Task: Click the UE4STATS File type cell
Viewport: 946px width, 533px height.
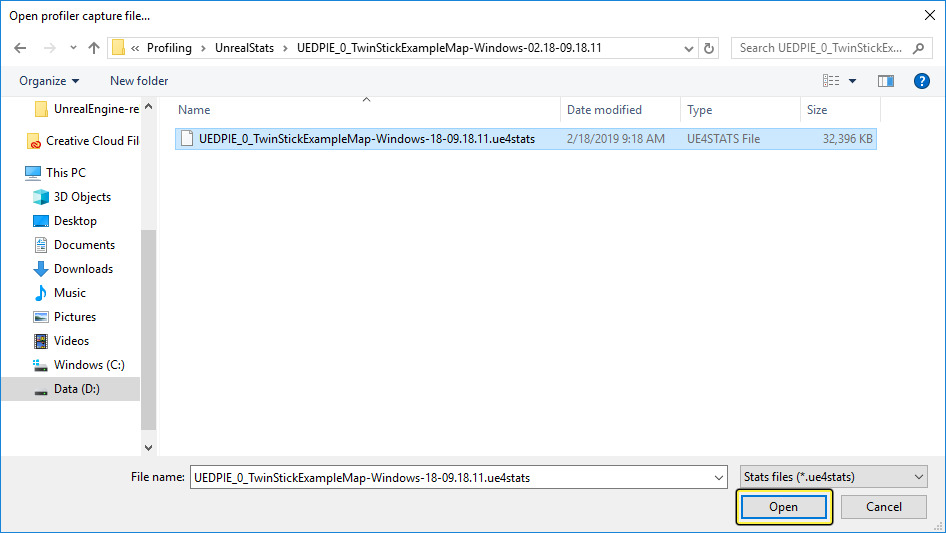Action: pyautogui.click(x=723, y=139)
